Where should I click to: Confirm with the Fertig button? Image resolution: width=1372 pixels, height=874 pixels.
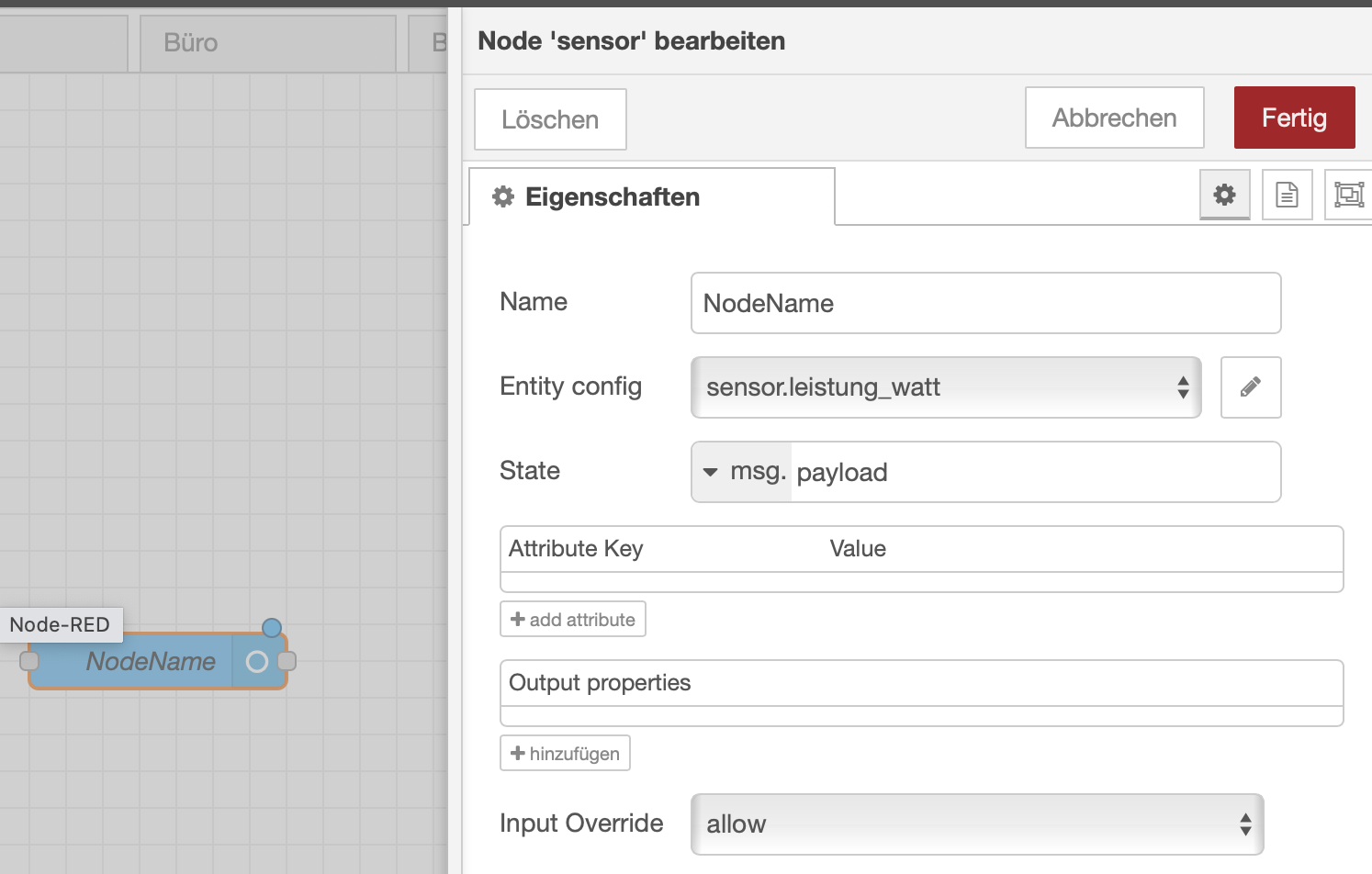[1294, 118]
